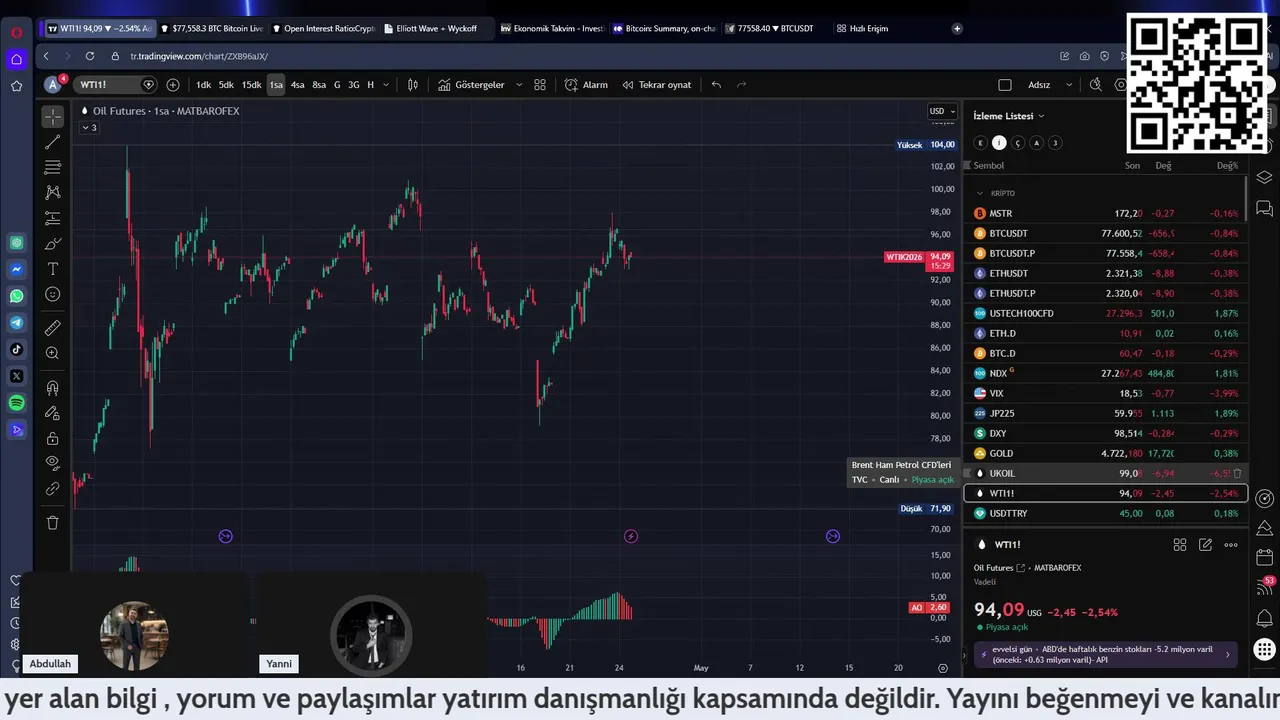
Task: Click the undo arrow in toolbar
Action: [716, 85]
